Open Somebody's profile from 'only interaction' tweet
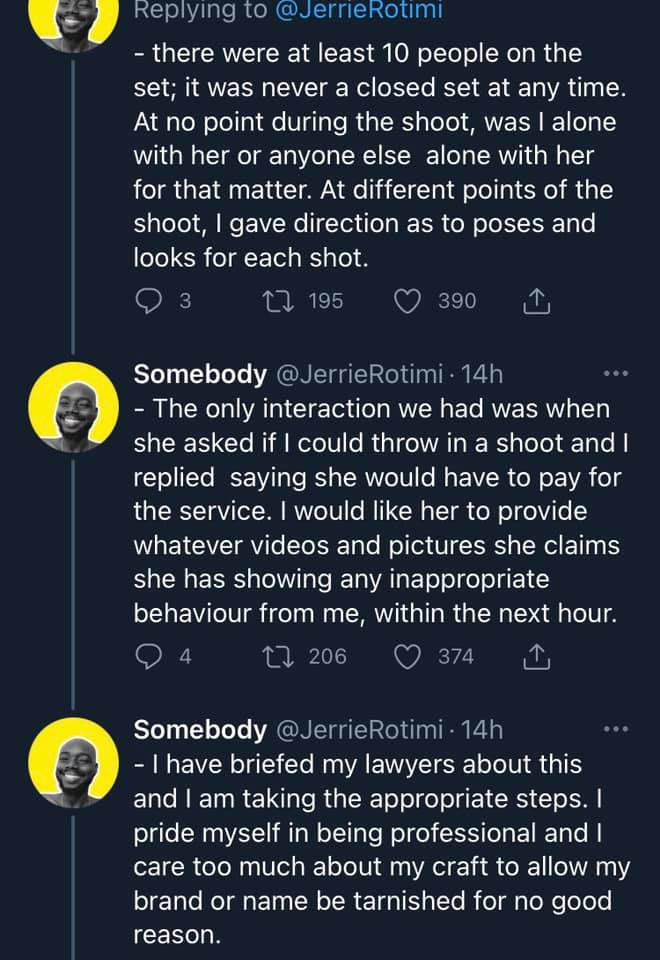This screenshot has width=660, height=960. (x=200, y=374)
